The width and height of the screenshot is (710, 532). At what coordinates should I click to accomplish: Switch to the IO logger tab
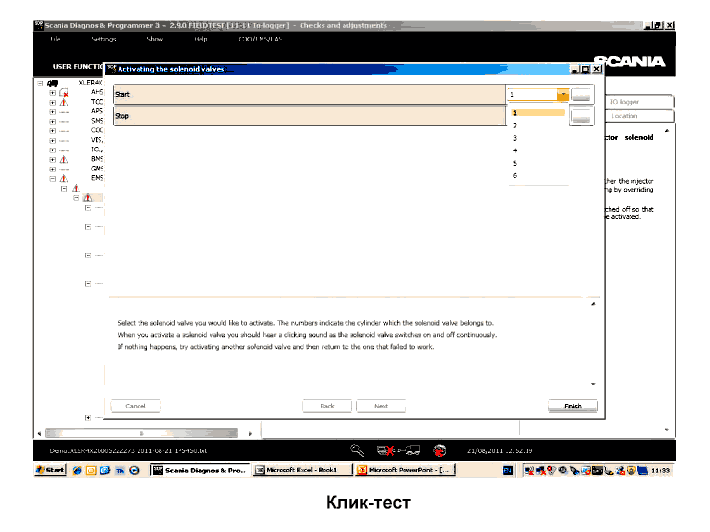[624, 101]
